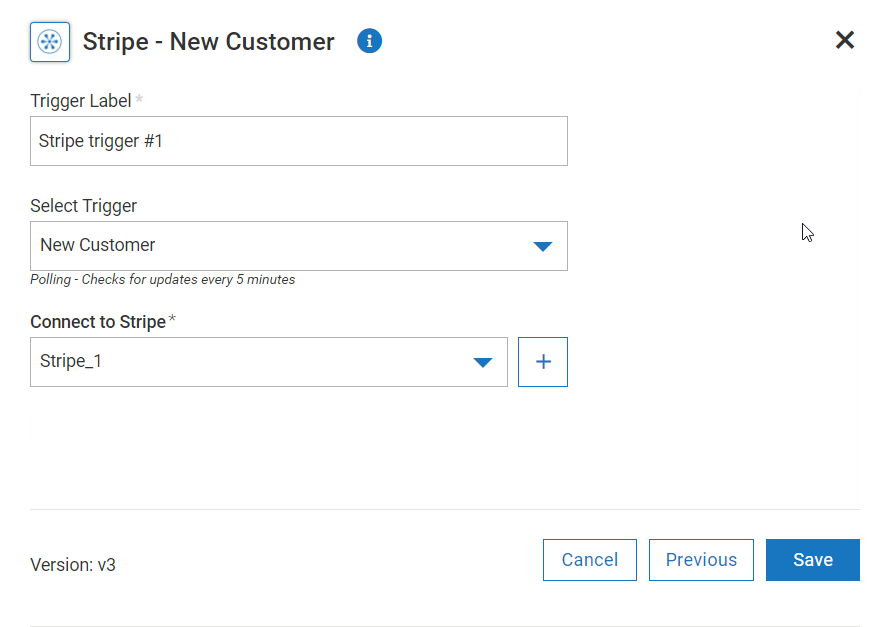Save the Stripe trigger configuration
The image size is (891, 627).
pyautogui.click(x=813, y=560)
